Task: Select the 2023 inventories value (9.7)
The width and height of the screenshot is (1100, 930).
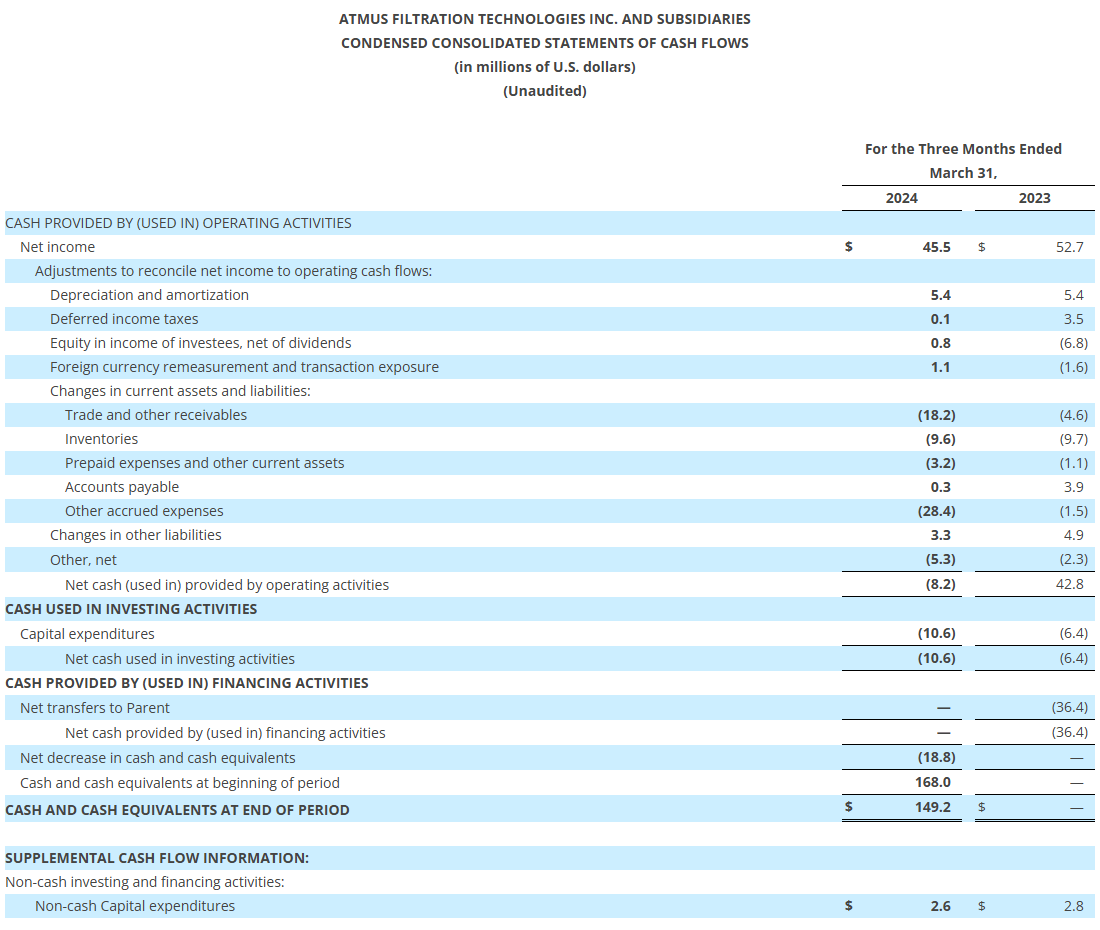Action: pos(1073,439)
